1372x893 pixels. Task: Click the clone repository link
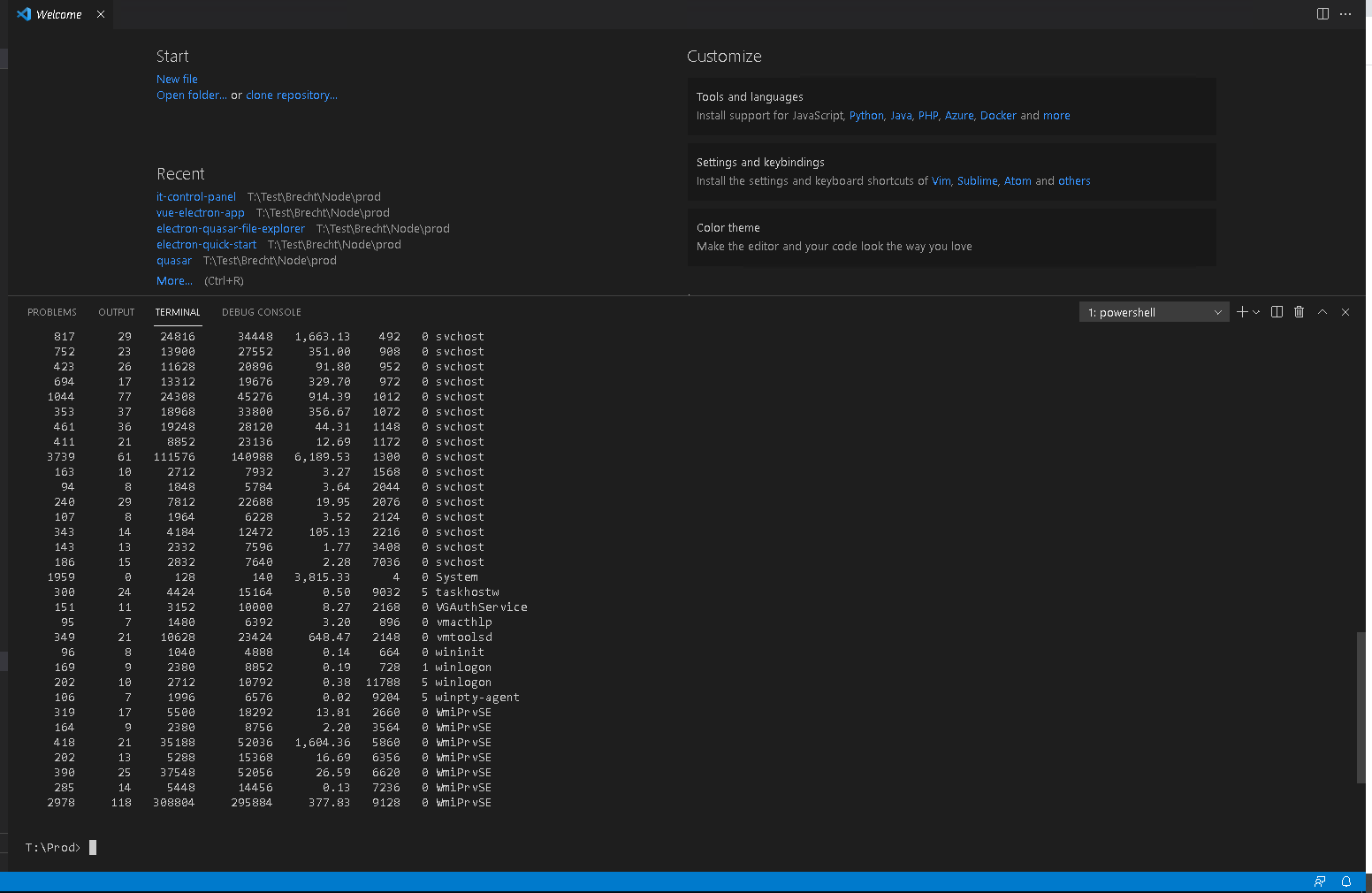click(292, 95)
